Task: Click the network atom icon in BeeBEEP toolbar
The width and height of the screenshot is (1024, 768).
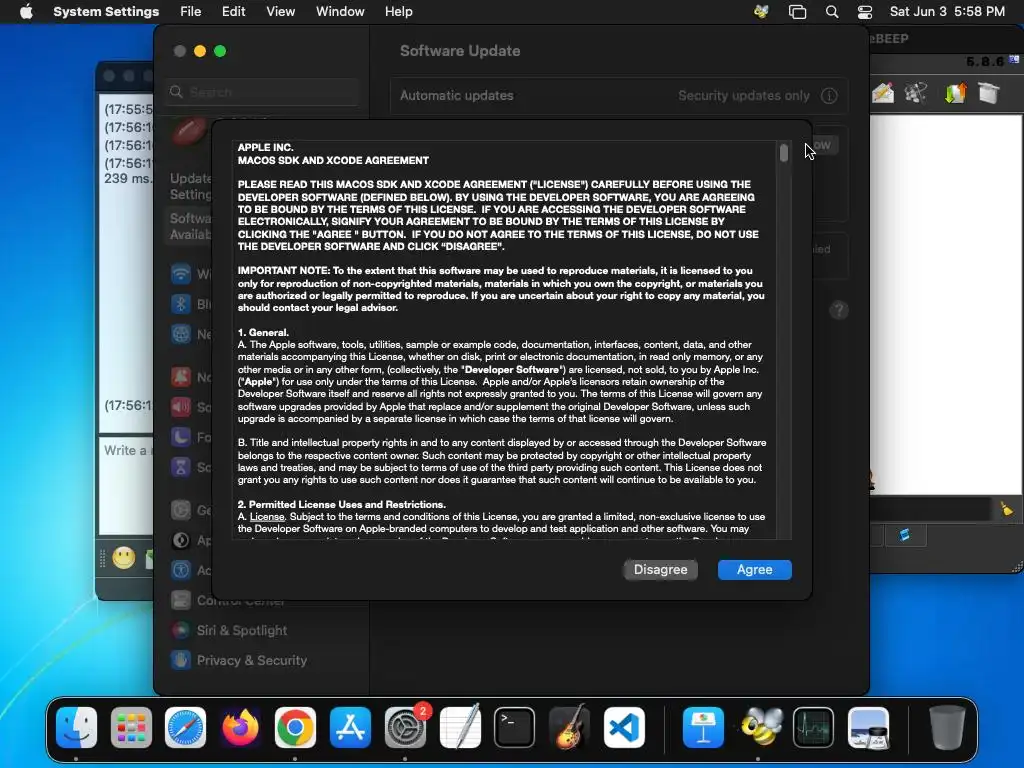Action: point(916,93)
